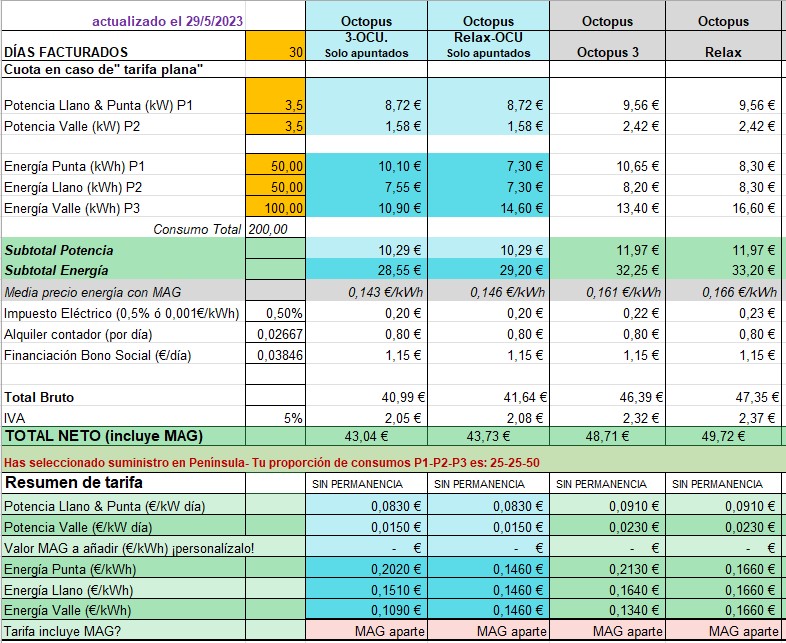Image resolution: width=786 pixels, height=643 pixels.
Task: Select Energía Valle rate 0,1340 € cell
Action: click(x=608, y=609)
